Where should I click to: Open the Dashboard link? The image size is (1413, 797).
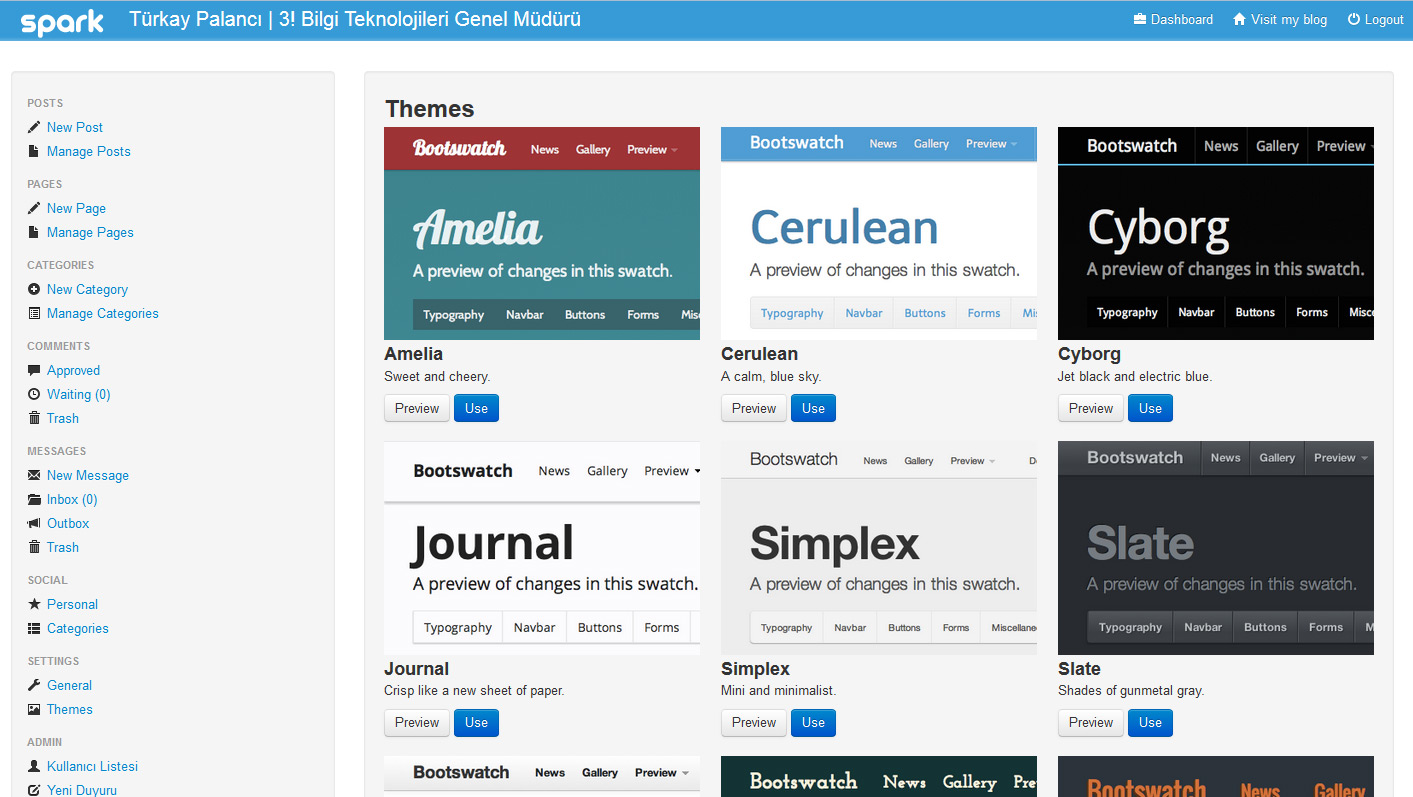tap(1181, 19)
